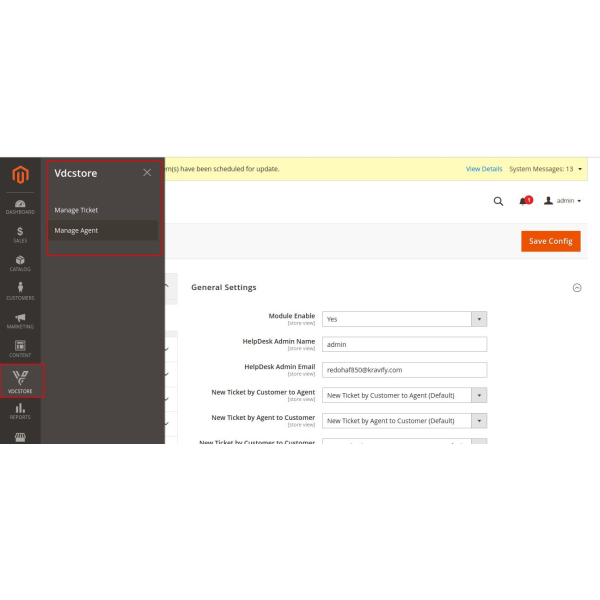The height and width of the screenshot is (600, 600).
Task: Open the notifications bell icon
Action: click(523, 201)
